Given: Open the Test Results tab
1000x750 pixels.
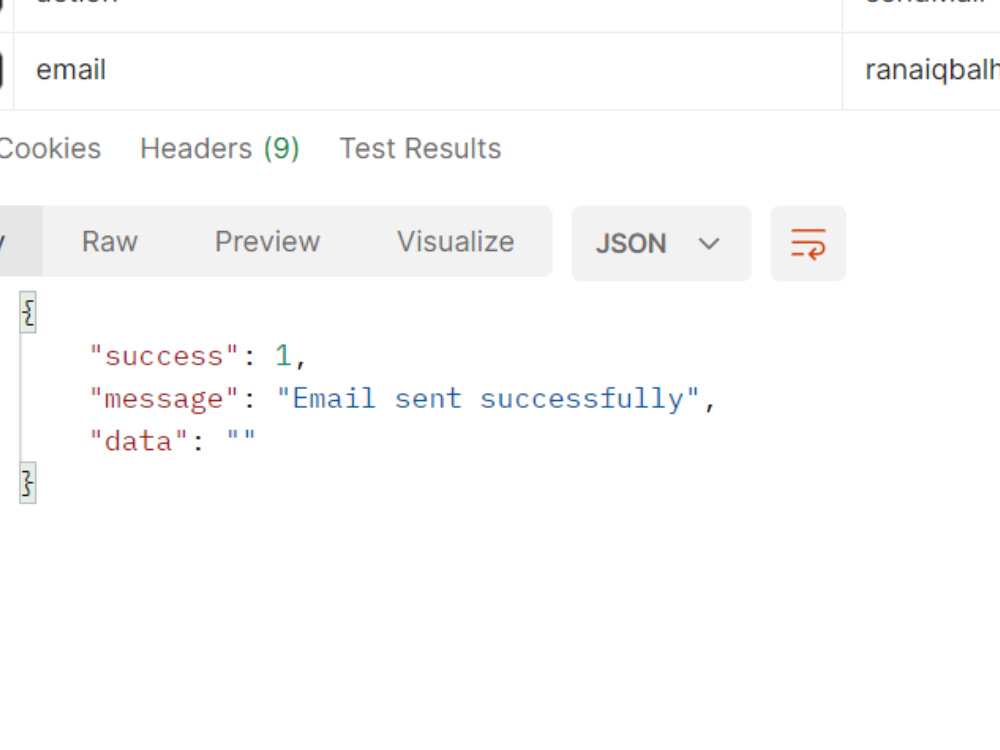Looking at the screenshot, I should click(420, 149).
